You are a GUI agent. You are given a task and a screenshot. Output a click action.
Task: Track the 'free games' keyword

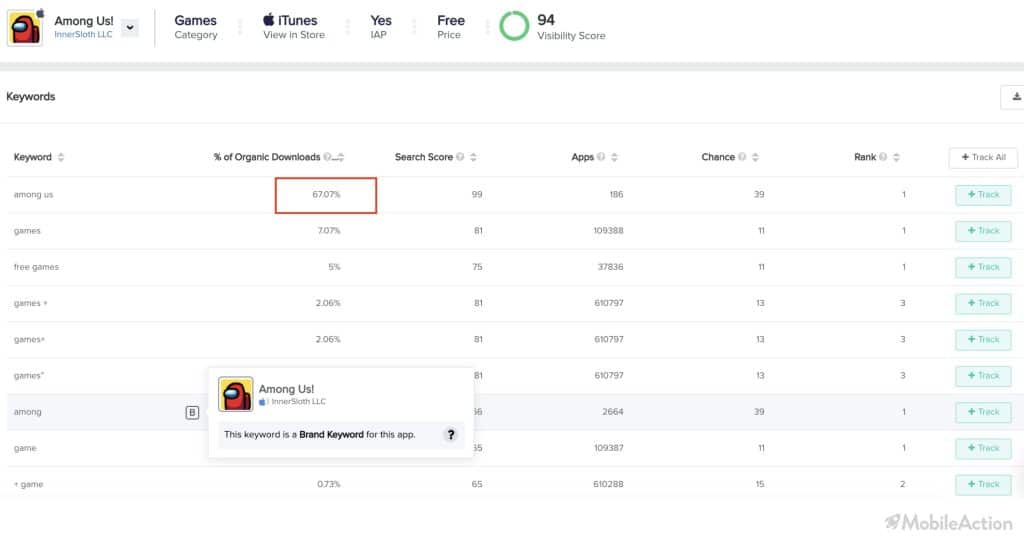(x=983, y=267)
